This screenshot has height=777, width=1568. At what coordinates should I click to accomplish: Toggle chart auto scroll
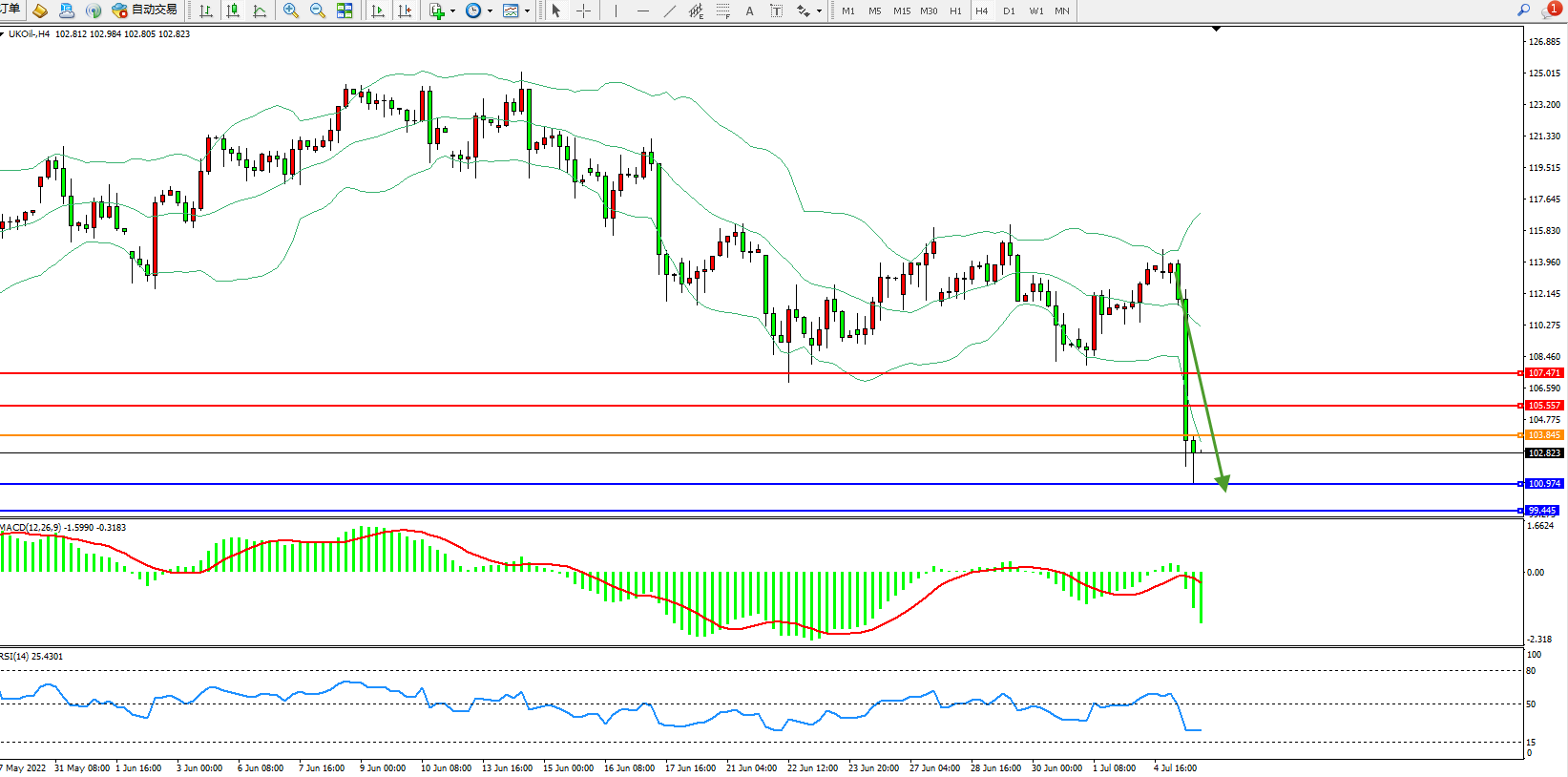click(378, 10)
